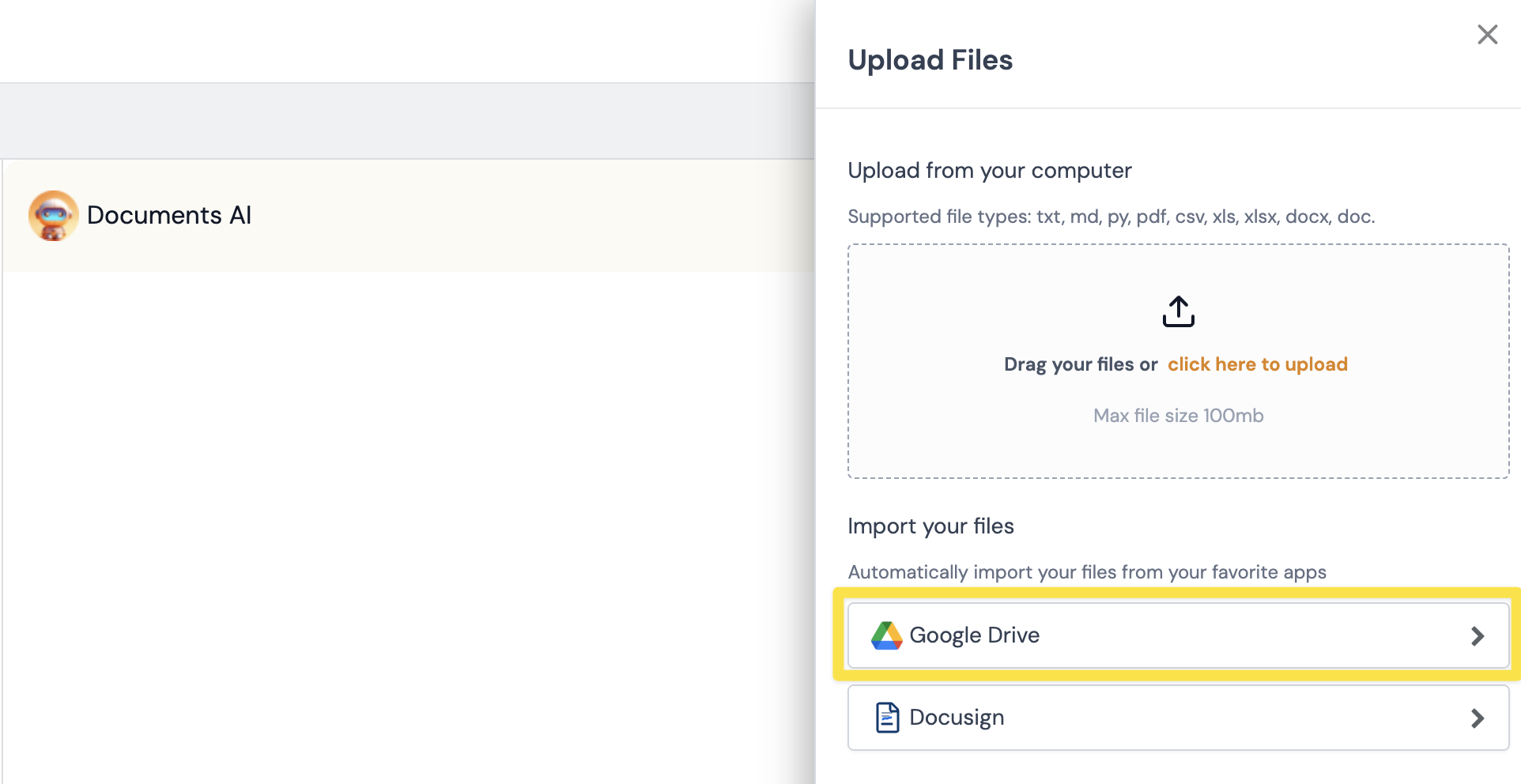Image resolution: width=1521 pixels, height=784 pixels.
Task: Close the Upload Files panel
Action: point(1487,35)
